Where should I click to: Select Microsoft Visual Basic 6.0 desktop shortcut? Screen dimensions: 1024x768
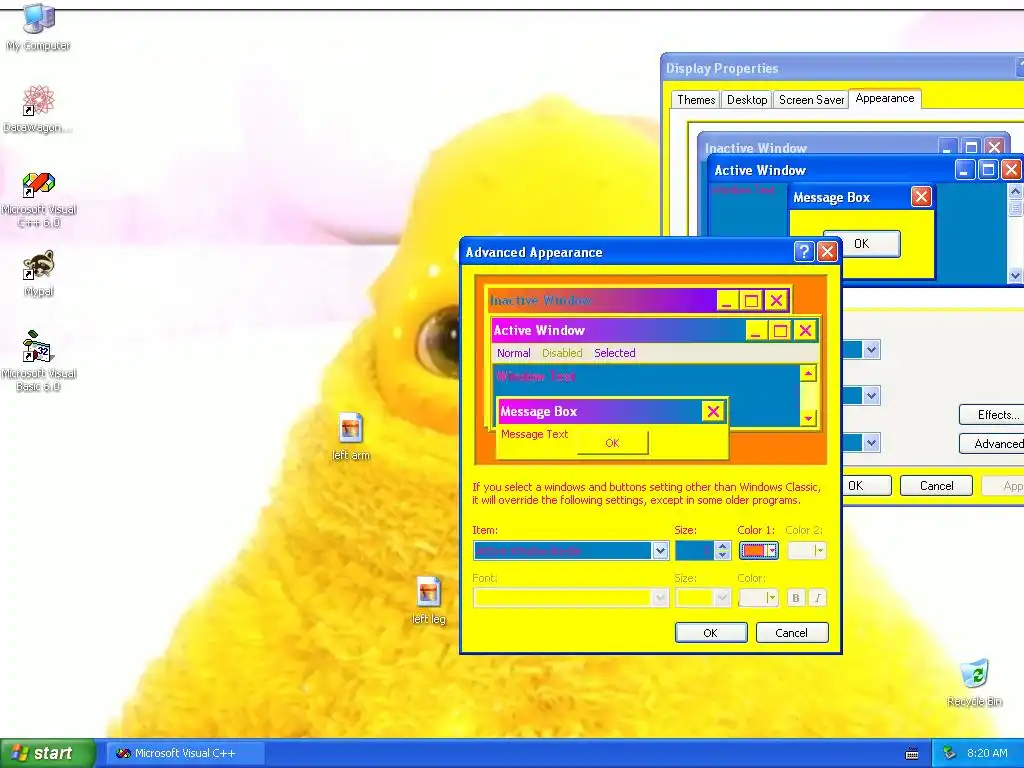click(39, 361)
